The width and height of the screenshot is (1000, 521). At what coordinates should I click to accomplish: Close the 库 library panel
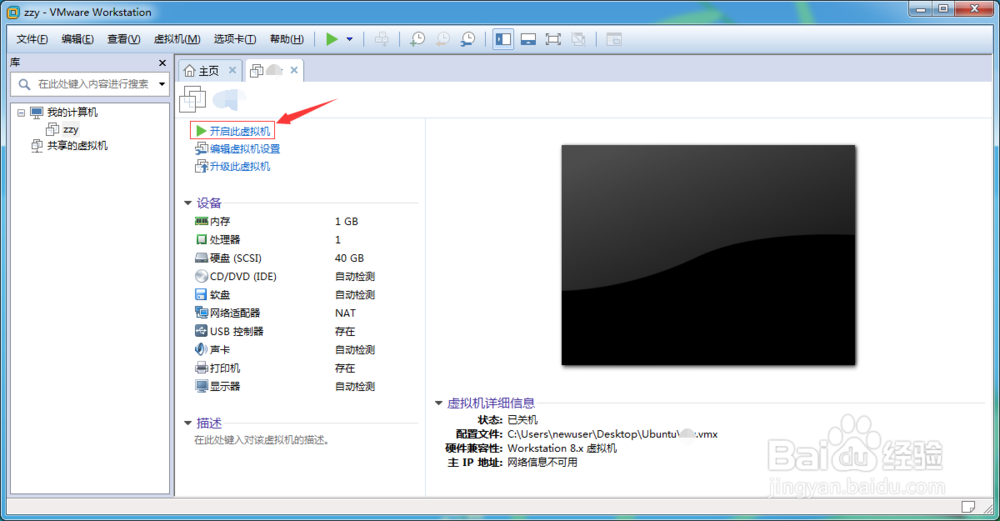[x=162, y=62]
